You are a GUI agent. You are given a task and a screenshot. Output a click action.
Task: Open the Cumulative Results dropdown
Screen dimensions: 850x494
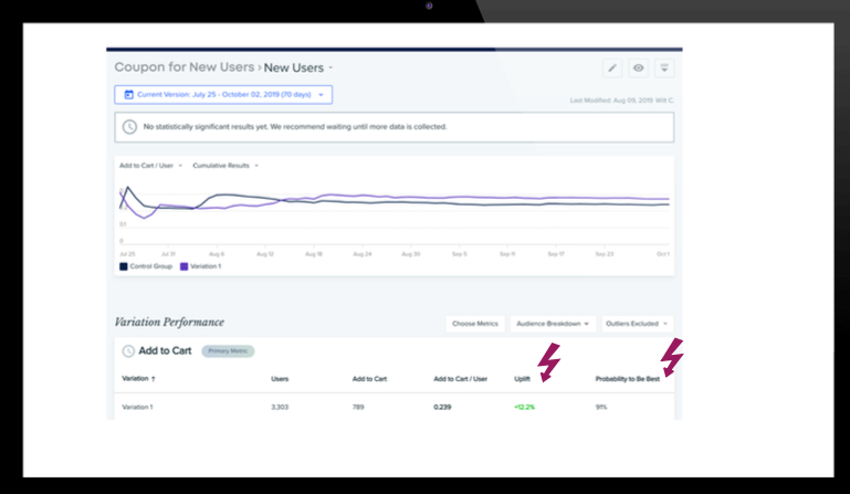tap(226, 165)
